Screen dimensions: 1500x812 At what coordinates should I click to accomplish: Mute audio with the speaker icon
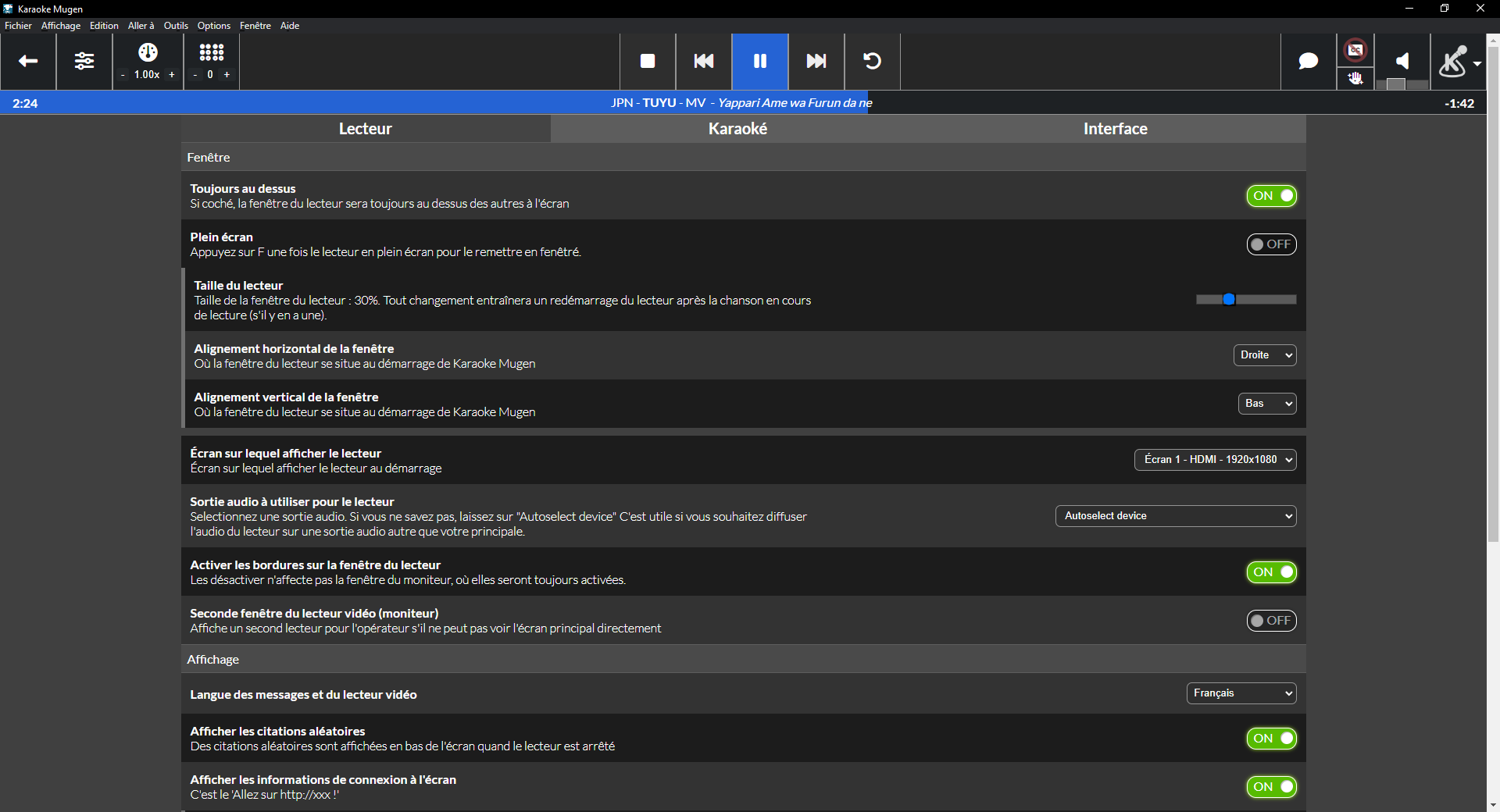tap(1403, 61)
